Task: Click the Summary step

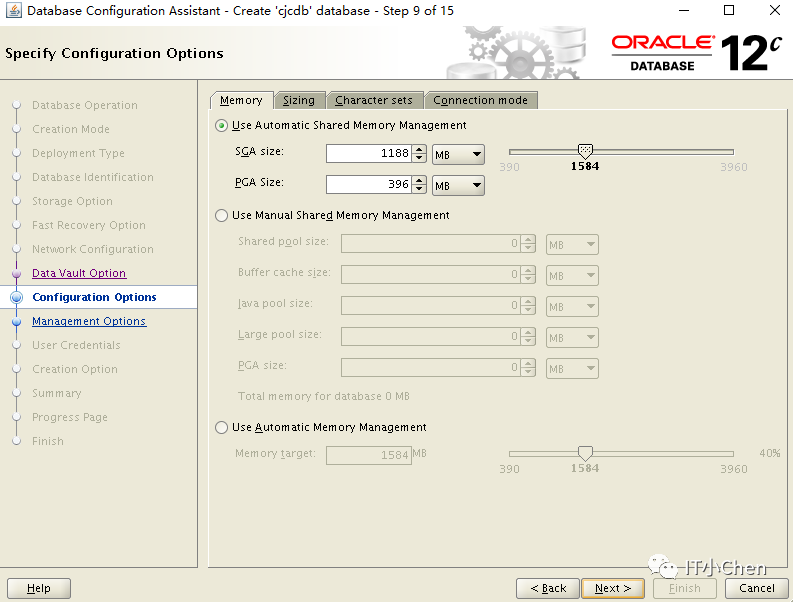Action: pyautogui.click(x=57, y=393)
